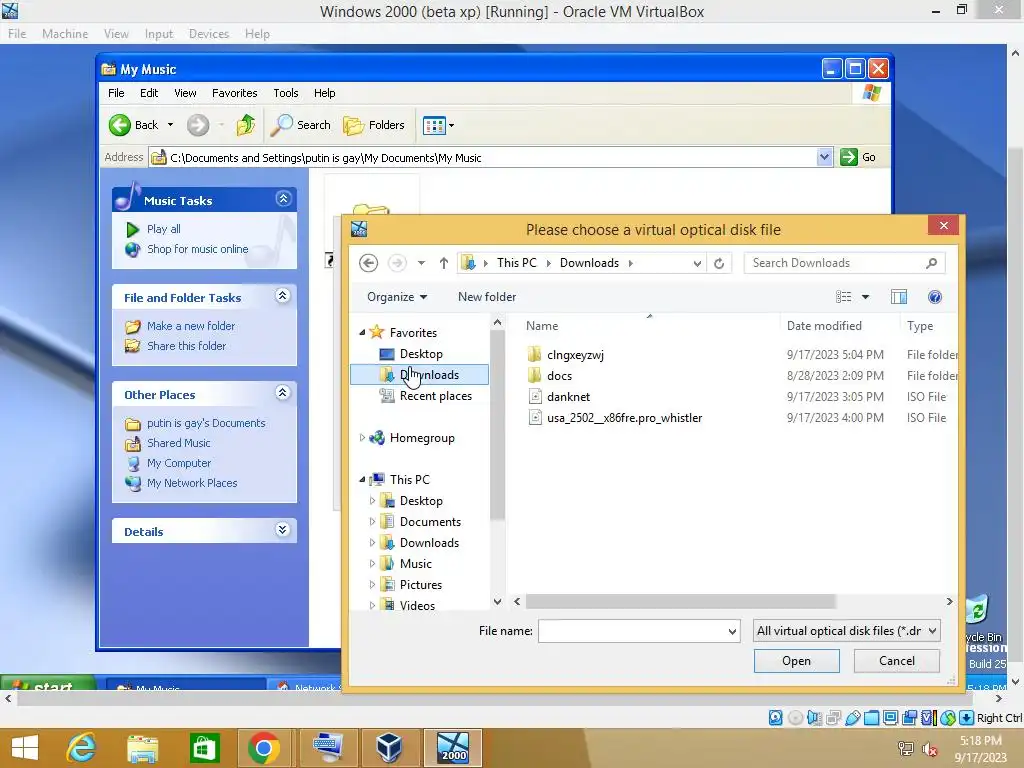The image size is (1024, 768).
Task: Open the file type filter dropdown
Action: (846, 631)
